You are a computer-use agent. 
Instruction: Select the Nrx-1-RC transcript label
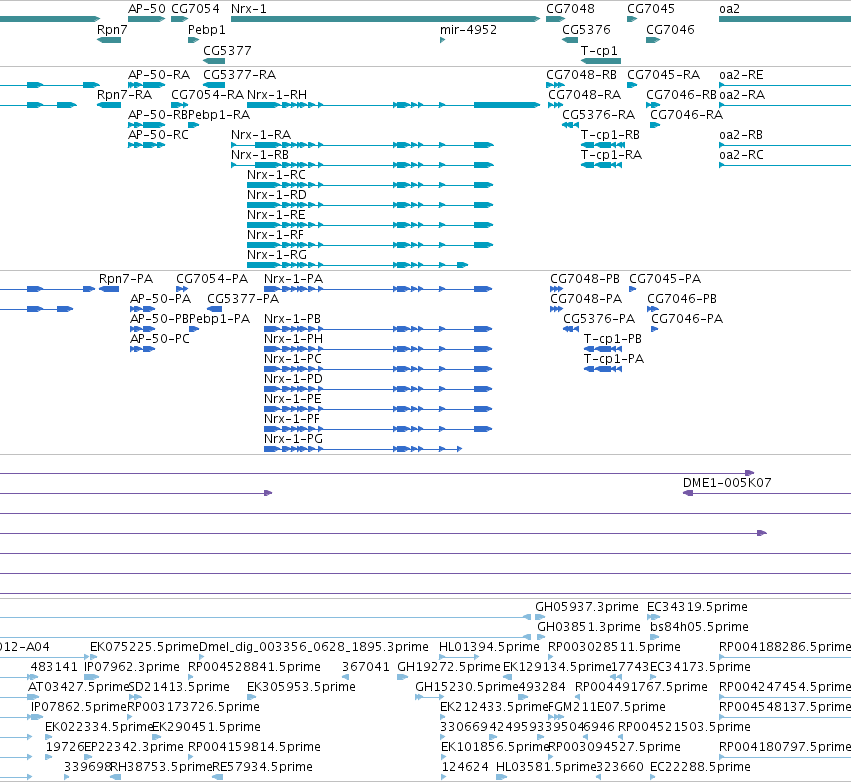pyautogui.click(x=276, y=175)
